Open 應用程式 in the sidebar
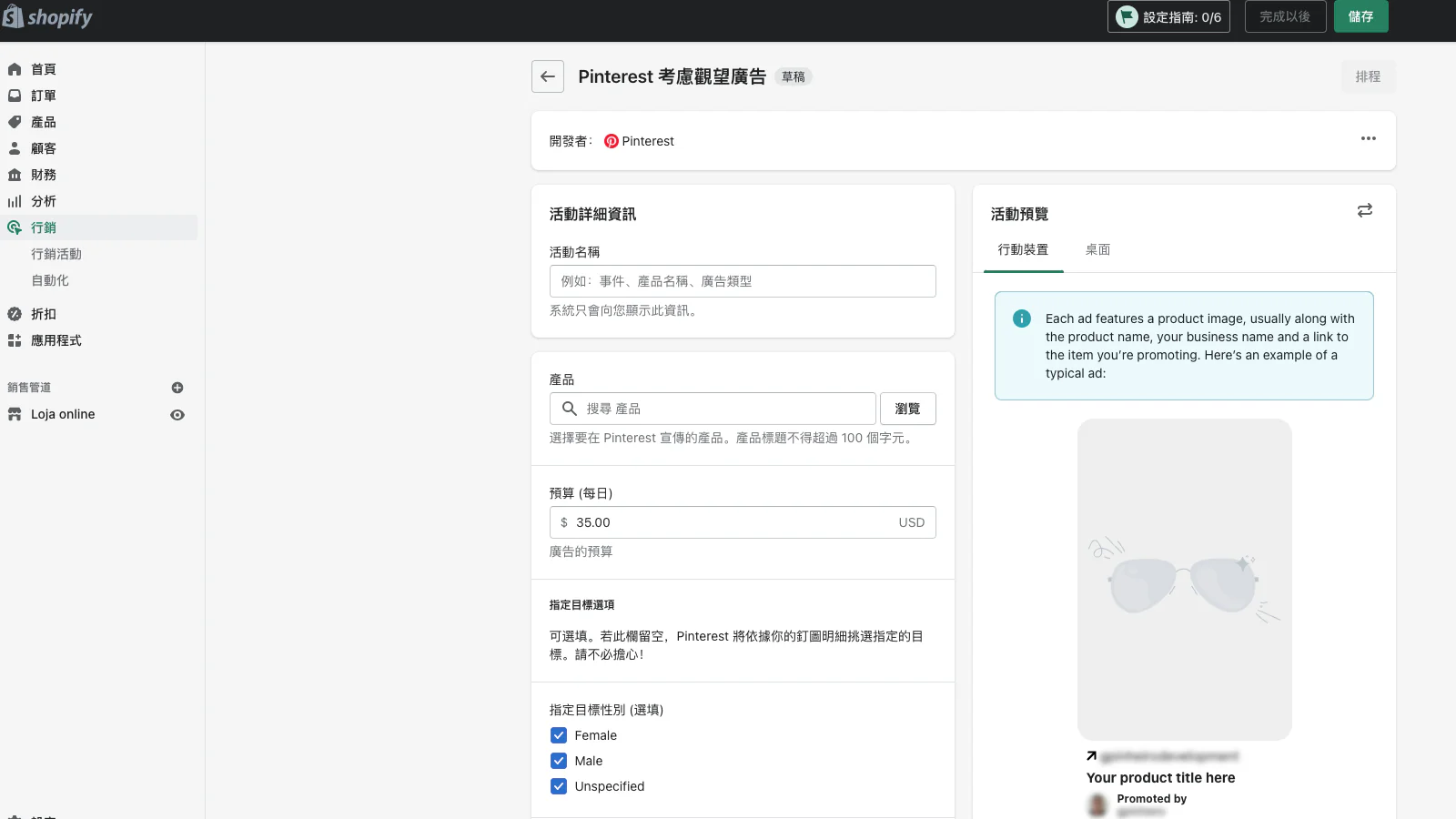1456x819 pixels. (56, 340)
